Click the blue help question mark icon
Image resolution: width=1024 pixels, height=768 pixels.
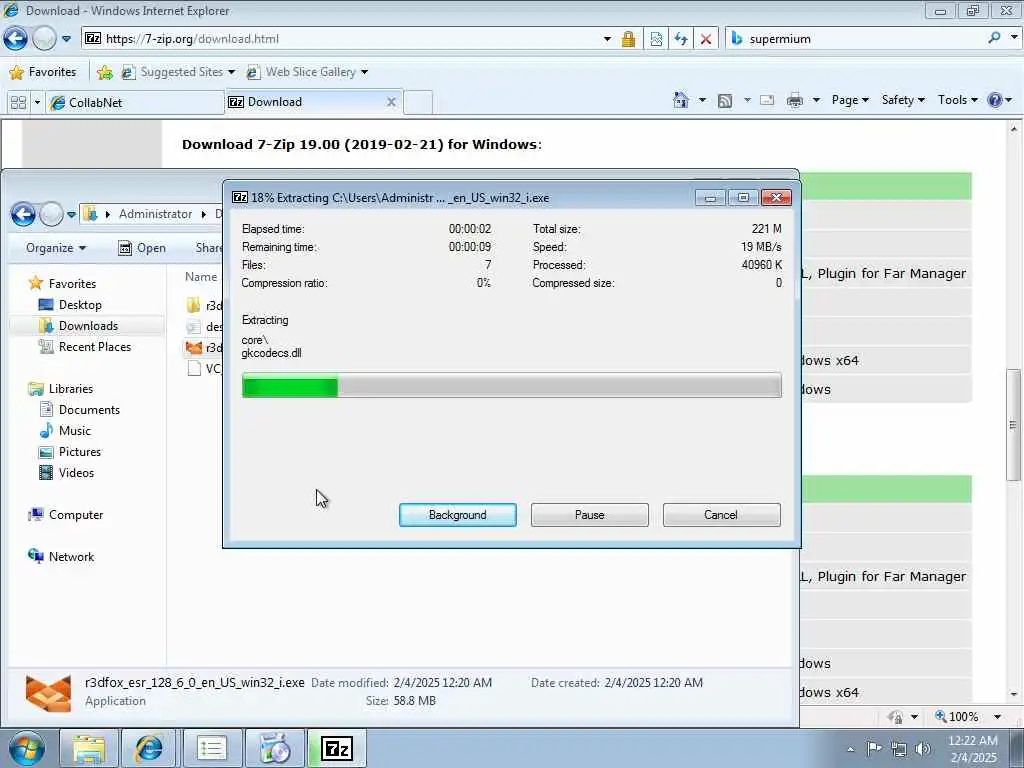point(995,100)
